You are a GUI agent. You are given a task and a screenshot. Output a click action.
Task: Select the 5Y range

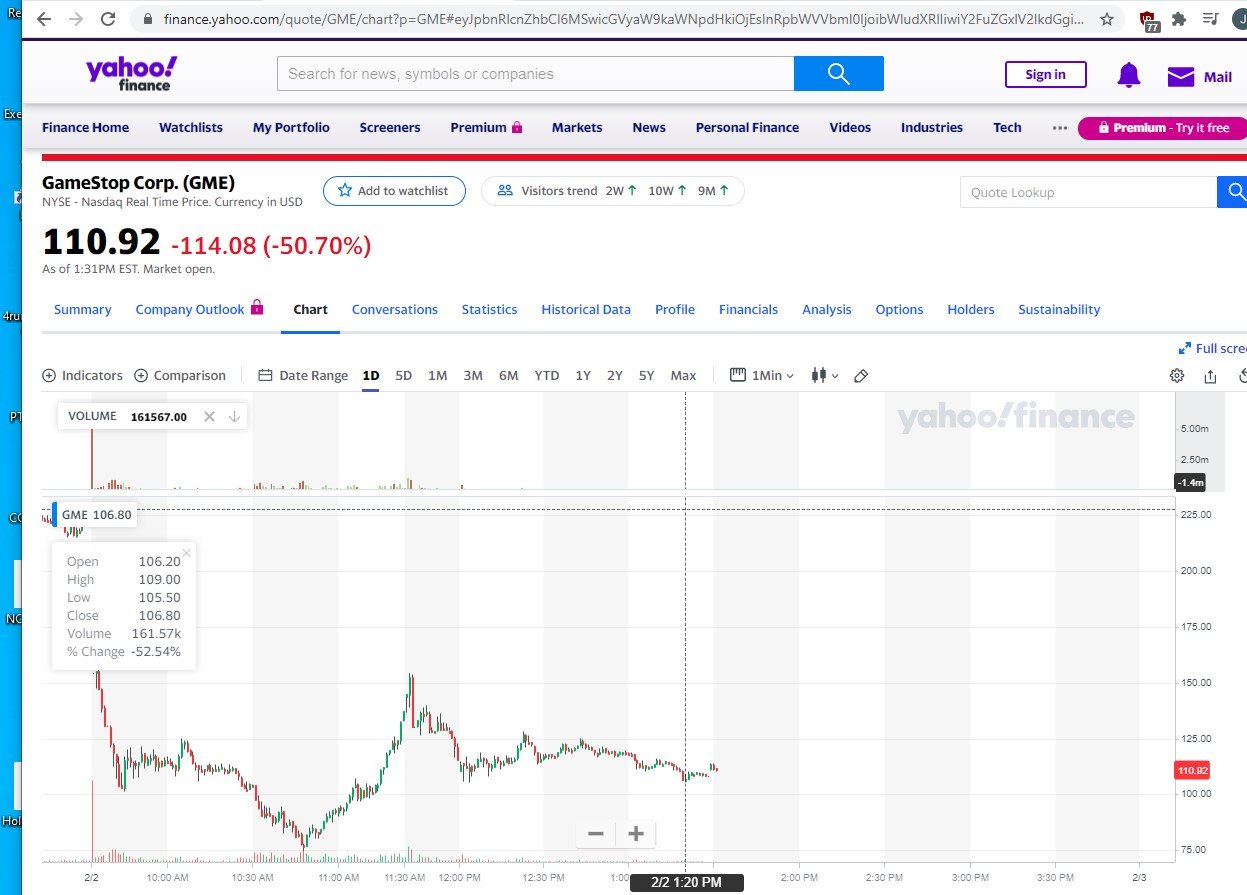tap(647, 376)
